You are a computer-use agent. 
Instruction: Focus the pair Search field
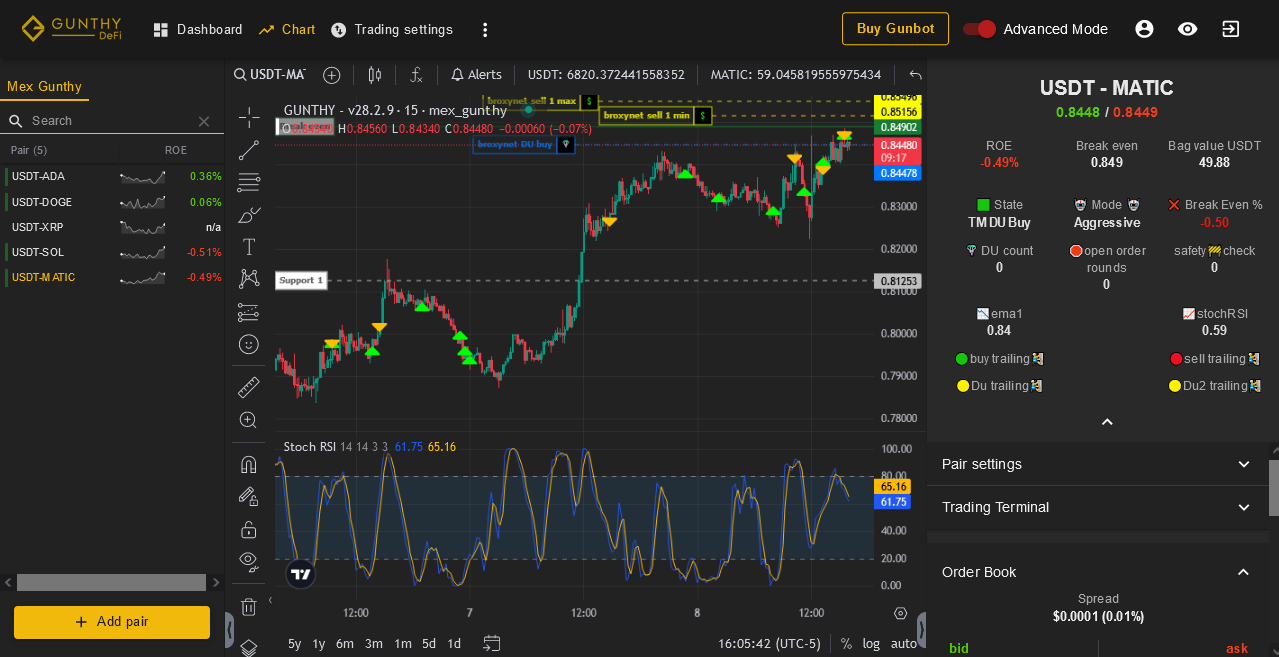112,121
